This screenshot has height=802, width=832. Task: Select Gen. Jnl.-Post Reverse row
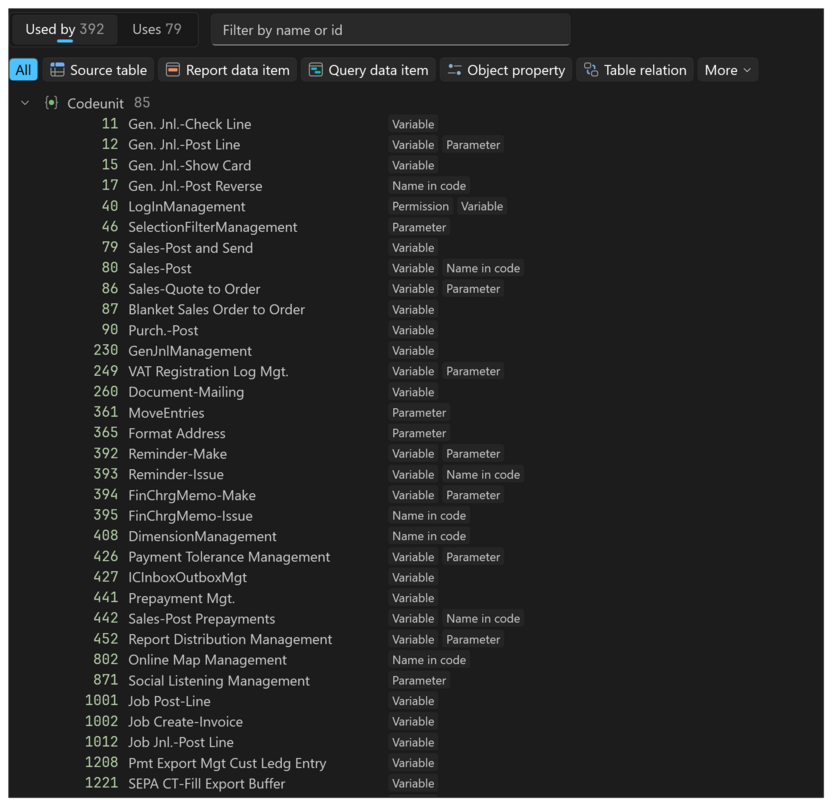pyautogui.click(x=195, y=186)
